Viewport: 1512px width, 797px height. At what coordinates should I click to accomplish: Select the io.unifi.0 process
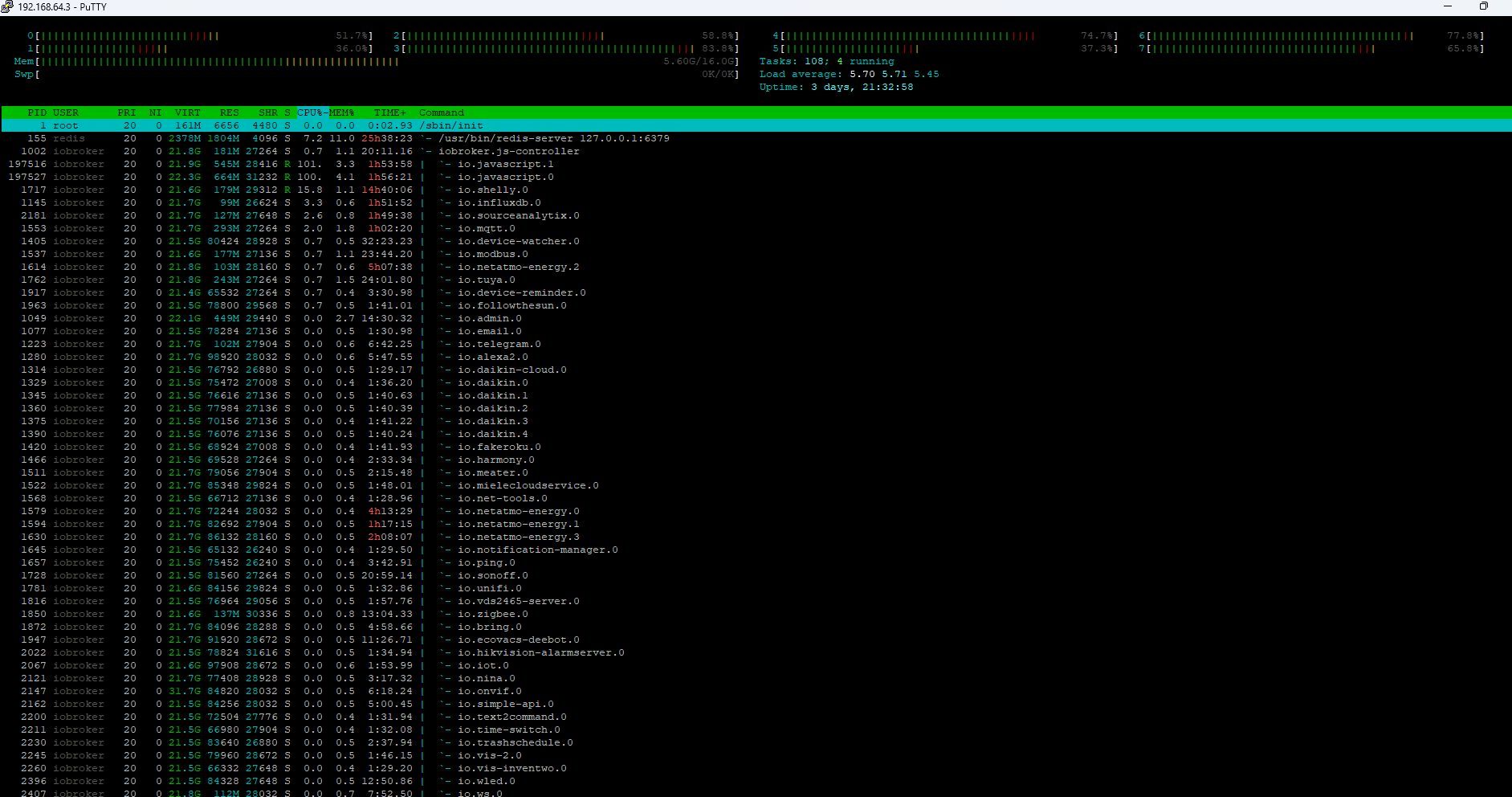(756, 588)
